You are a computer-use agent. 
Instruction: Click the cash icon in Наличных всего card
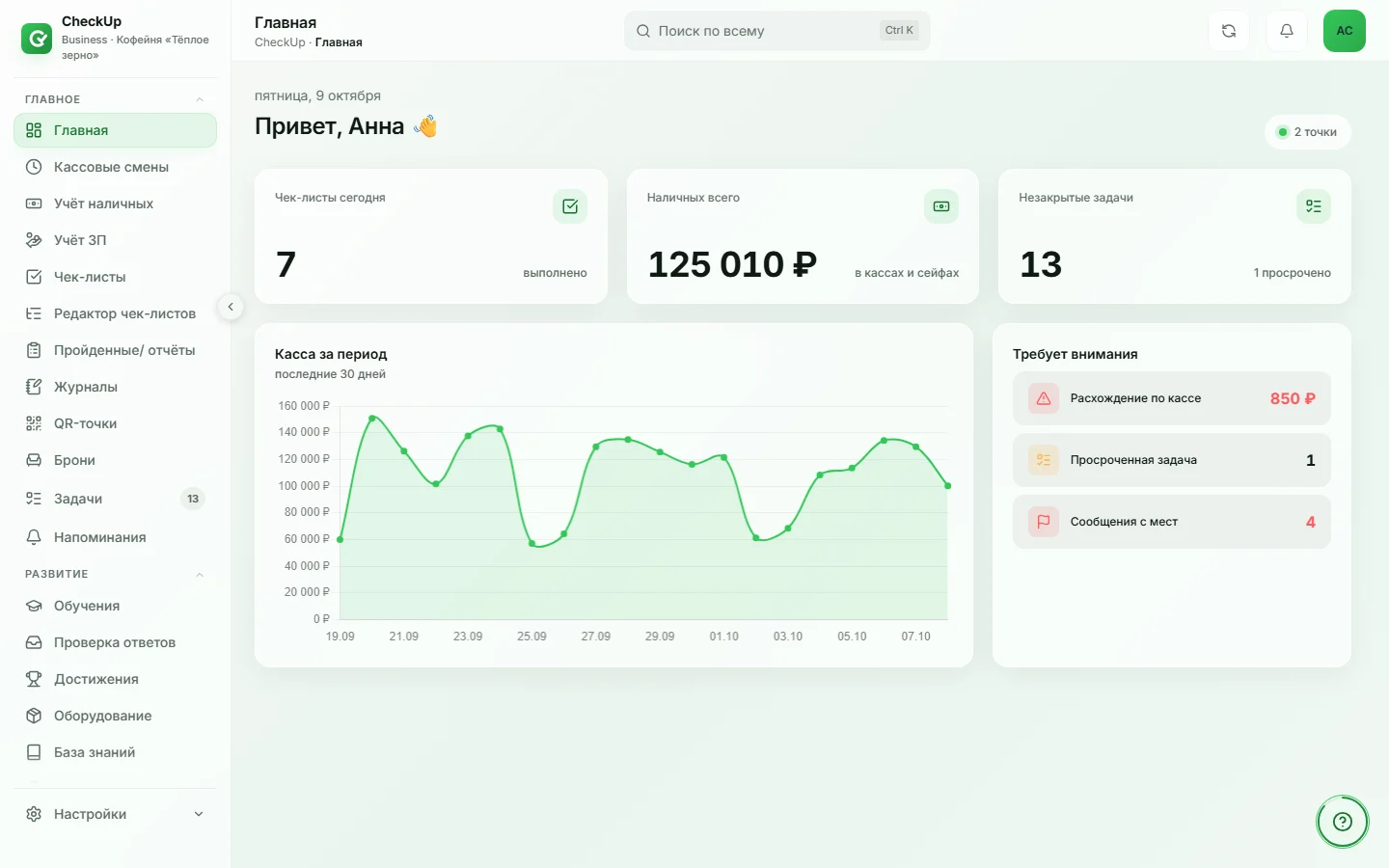941,206
